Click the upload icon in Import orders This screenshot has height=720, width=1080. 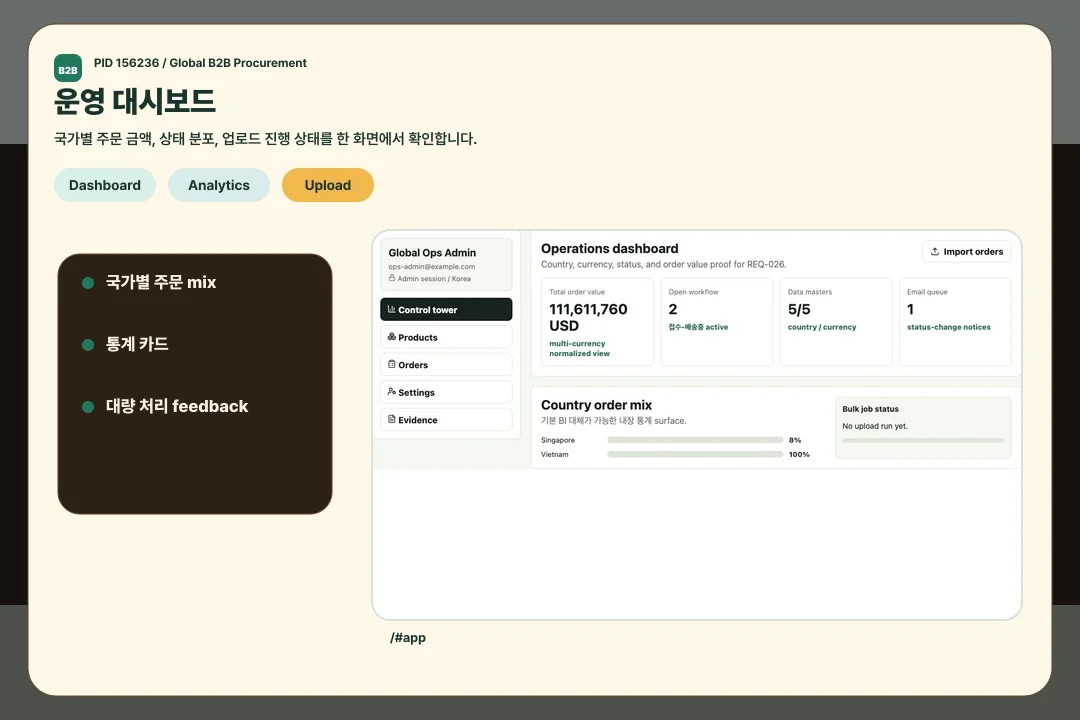[935, 251]
